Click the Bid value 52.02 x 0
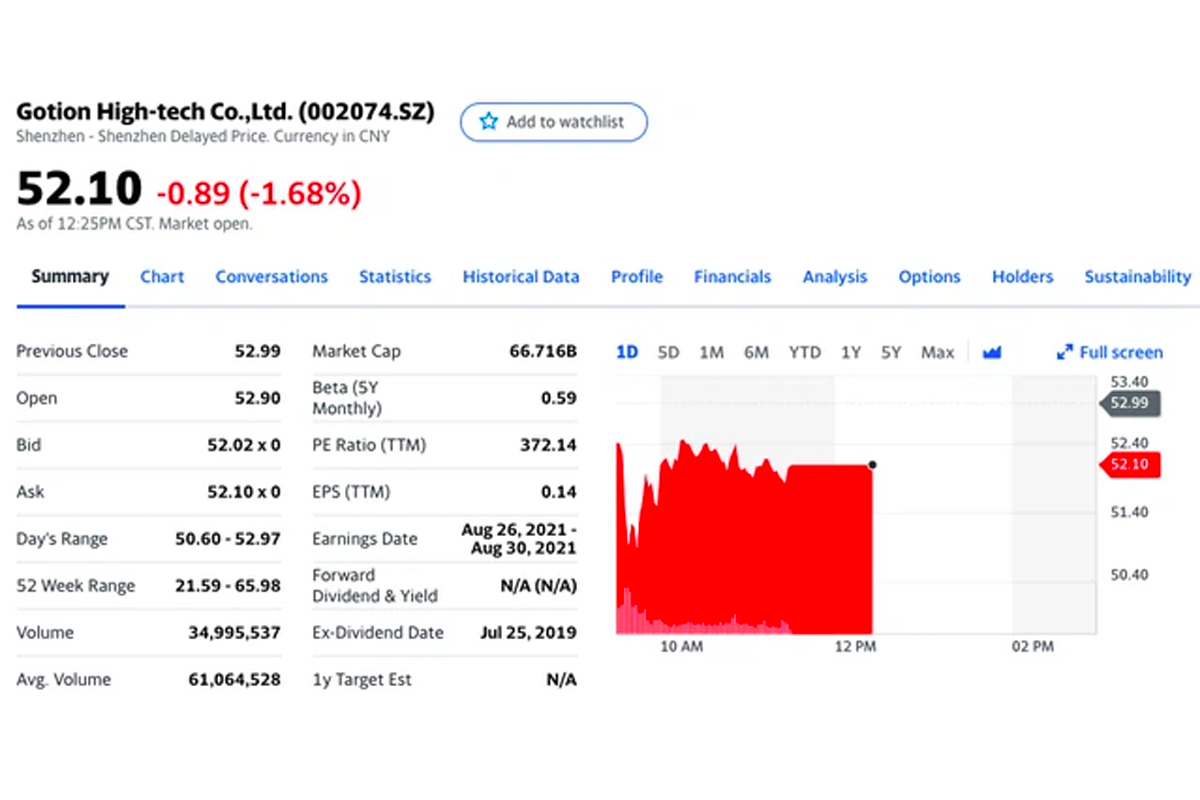1200x800 pixels. 243,445
